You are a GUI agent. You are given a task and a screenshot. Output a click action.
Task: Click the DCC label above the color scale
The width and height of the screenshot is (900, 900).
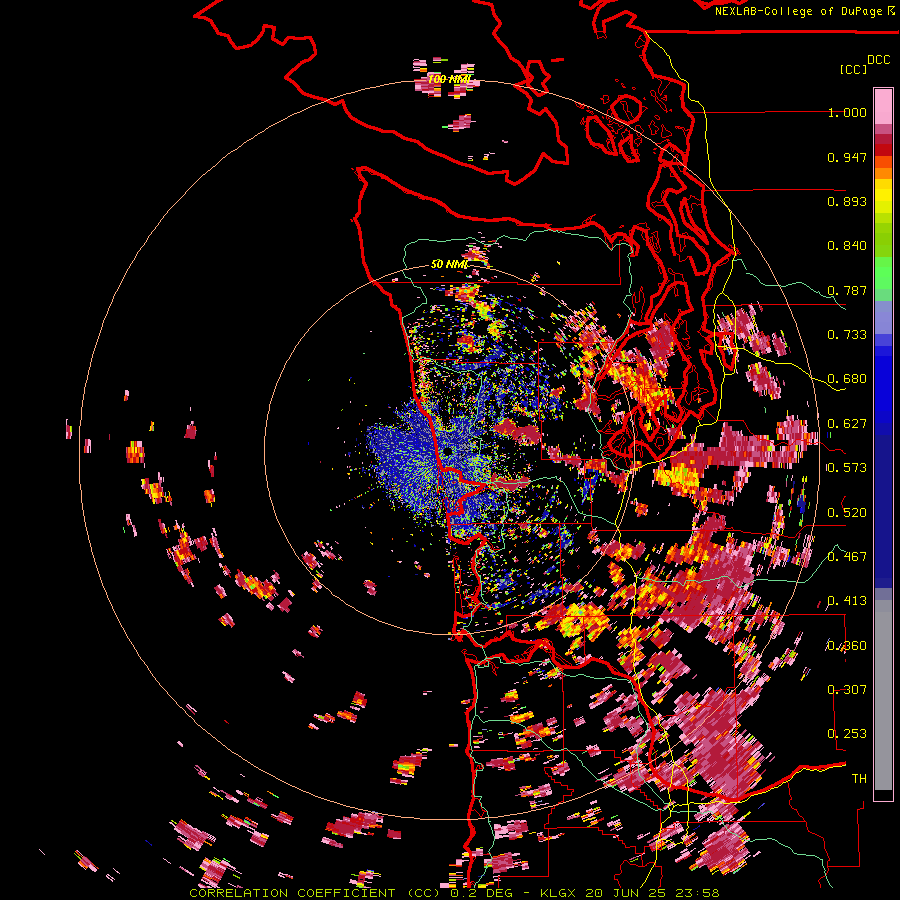(878, 60)
